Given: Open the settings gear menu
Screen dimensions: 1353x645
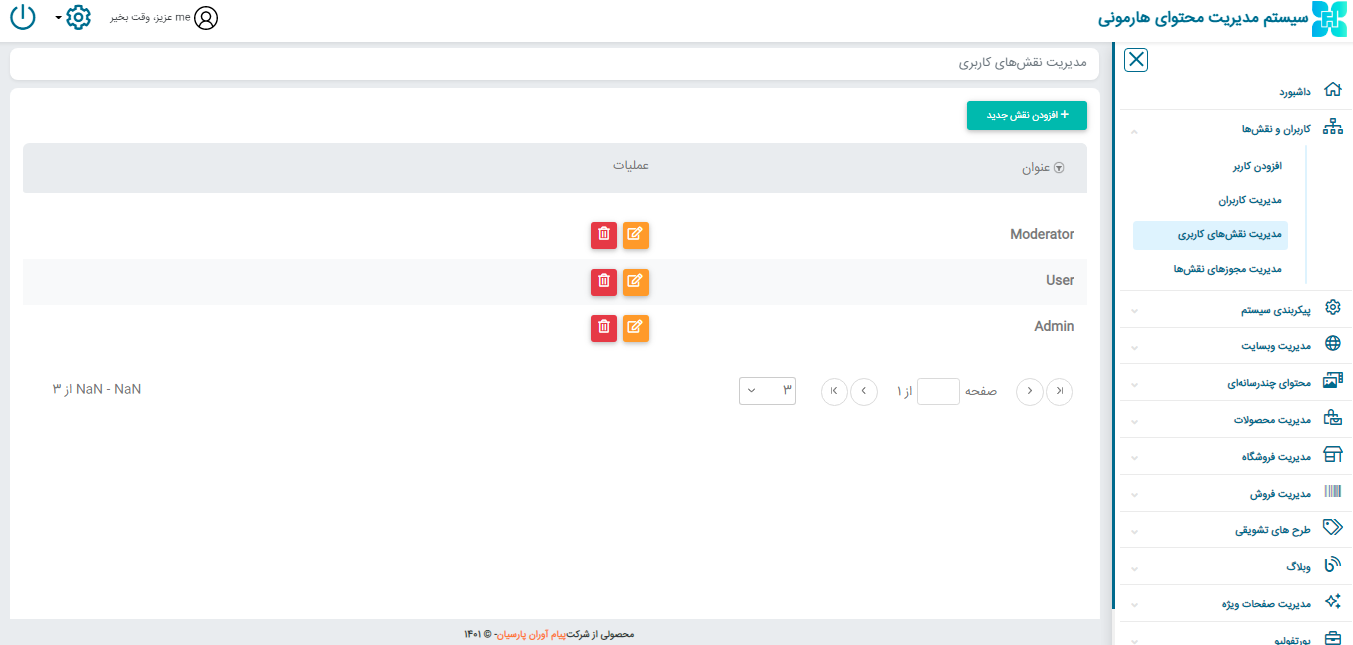Looking at the screenshot, I should 77,18.
